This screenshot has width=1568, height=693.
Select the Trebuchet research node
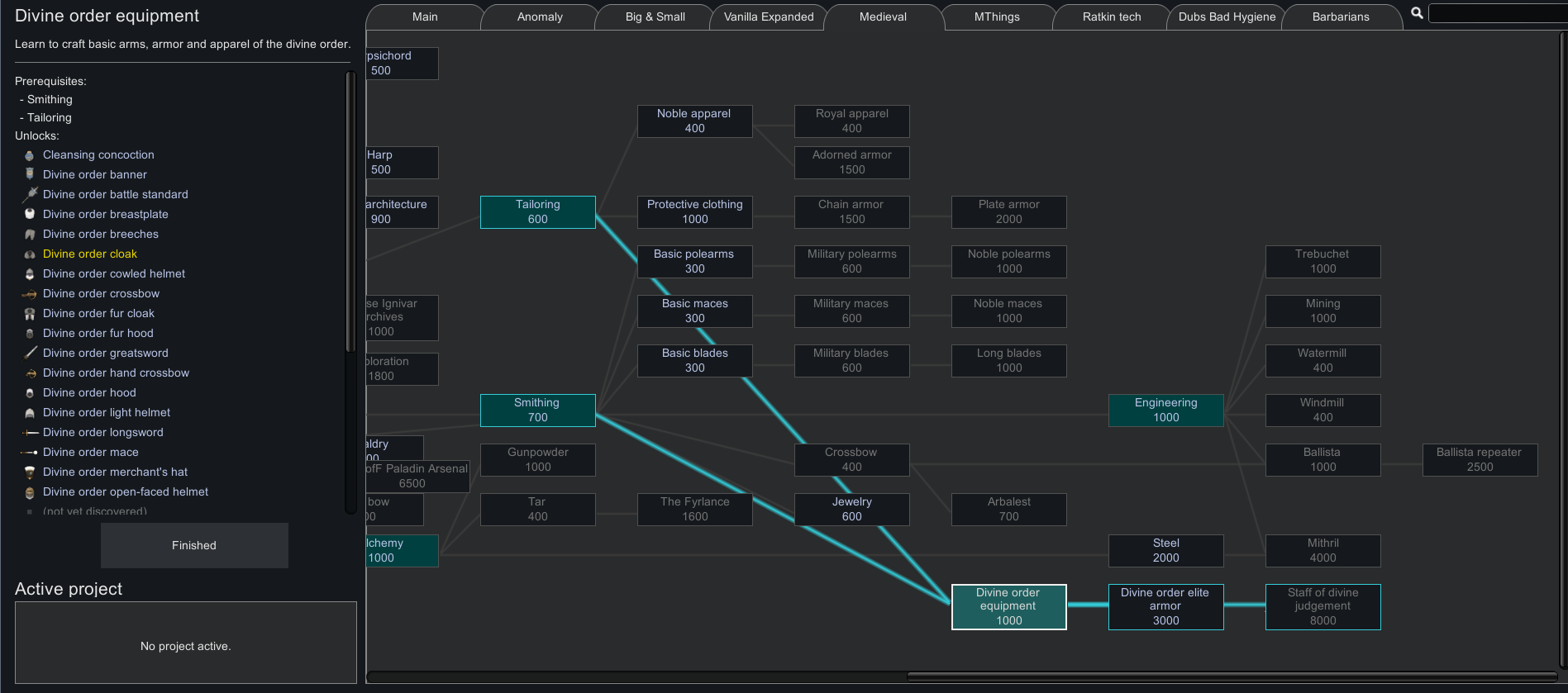[1323, 262]
